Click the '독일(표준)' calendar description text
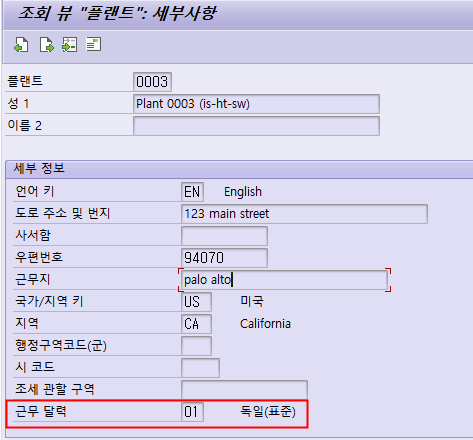The image size is (473, 440). click(x=268, y=412)
